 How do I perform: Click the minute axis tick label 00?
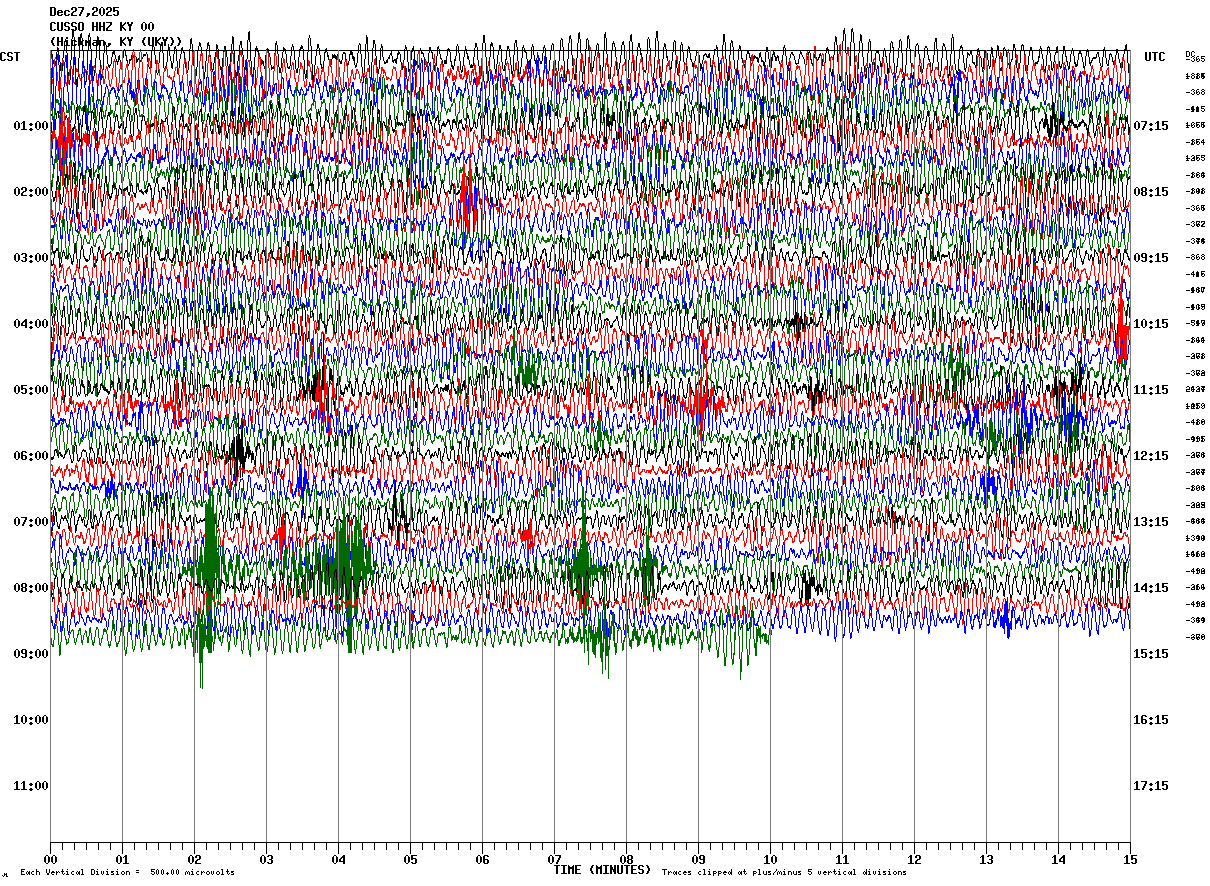[x=50, y=859]
